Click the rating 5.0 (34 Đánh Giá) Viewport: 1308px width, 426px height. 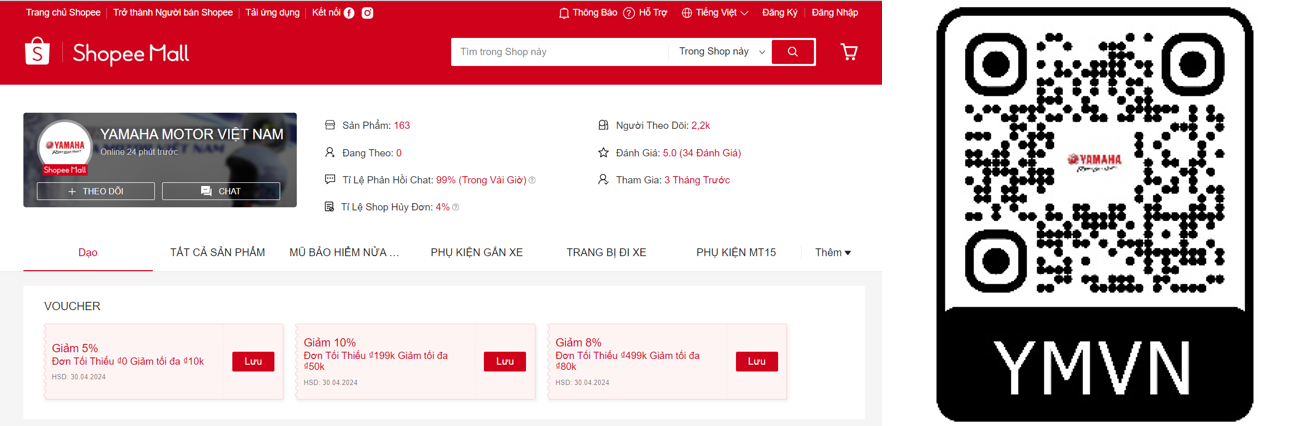[x=702, y=153]
